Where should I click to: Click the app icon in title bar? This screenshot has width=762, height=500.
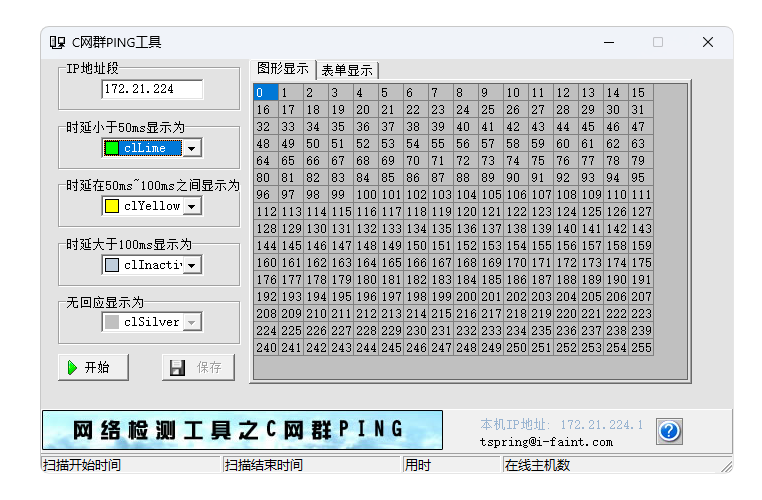coord(58,42)
